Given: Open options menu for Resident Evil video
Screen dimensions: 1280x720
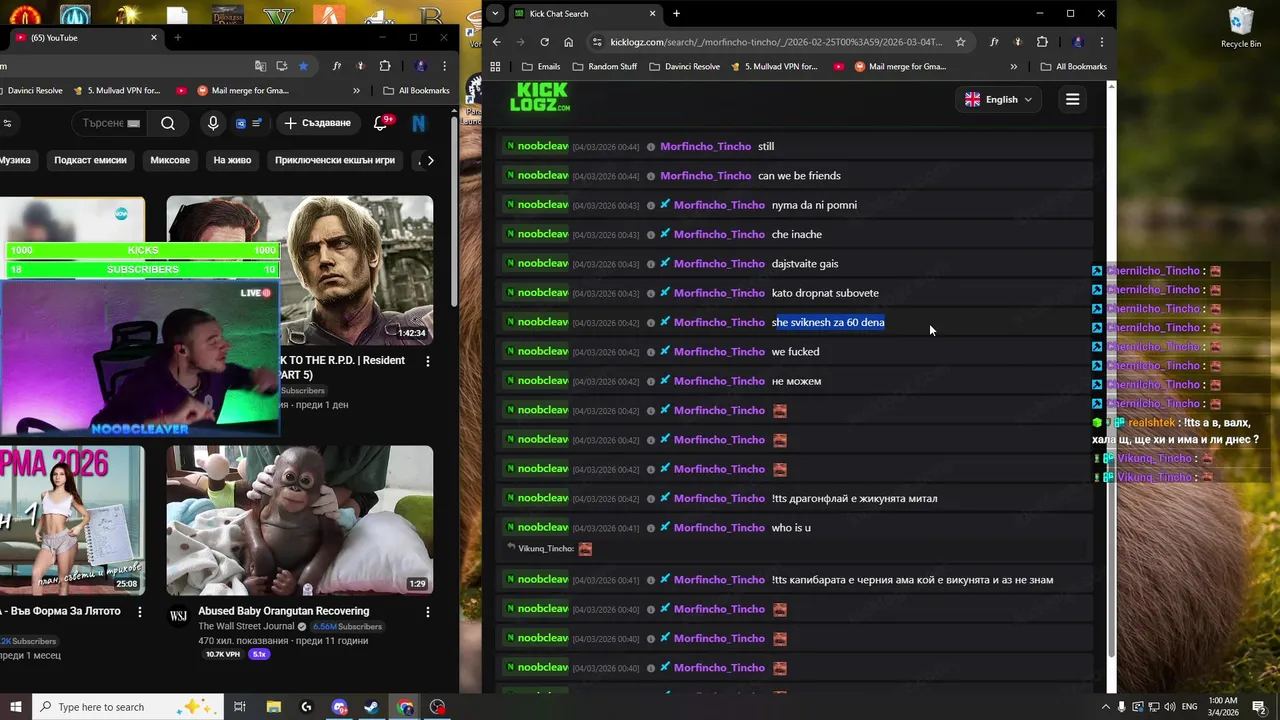Looking at the screenshot, I should tap(428, 361).
